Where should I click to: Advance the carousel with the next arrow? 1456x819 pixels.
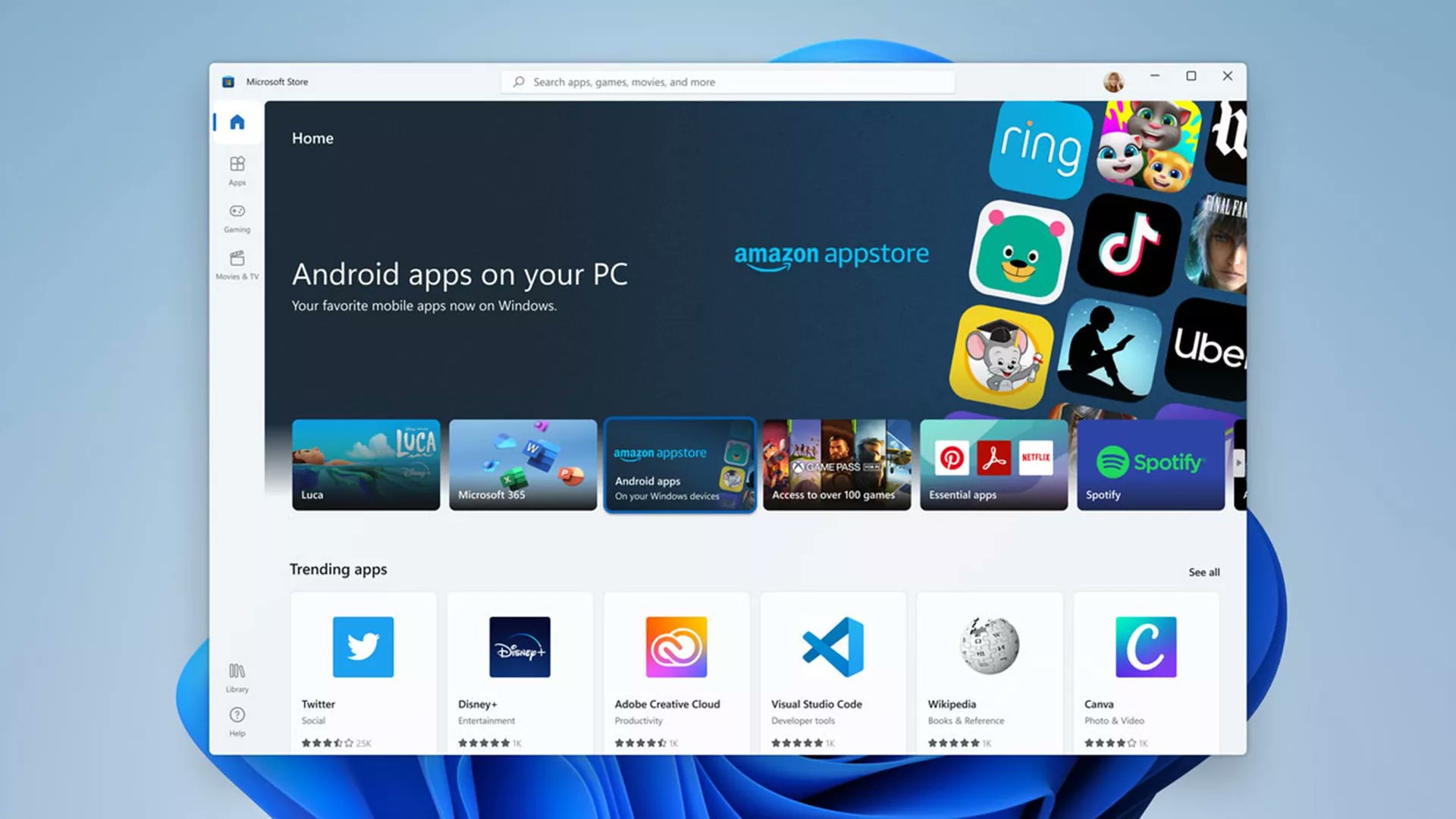(x=1239, y=463)
